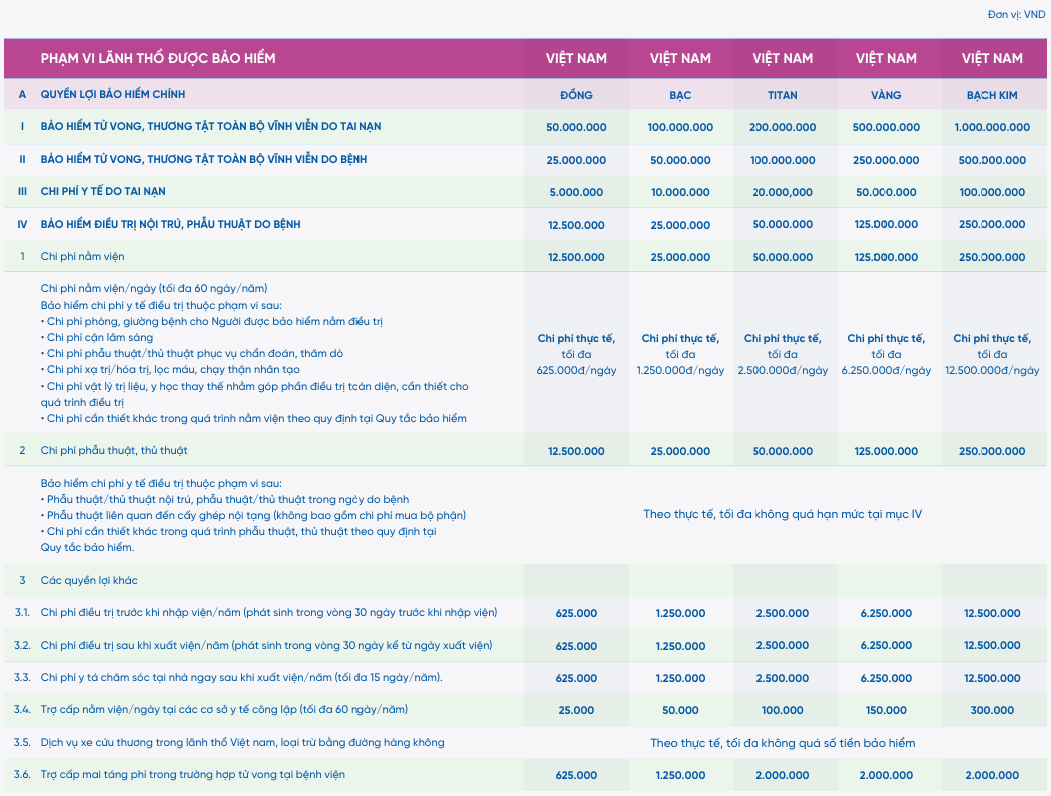Image resolution: width=1051 pixels, height=796 pixels.
Task: Click 150.000 hospital allowance value under VÀNG
Action: (885, 710)
